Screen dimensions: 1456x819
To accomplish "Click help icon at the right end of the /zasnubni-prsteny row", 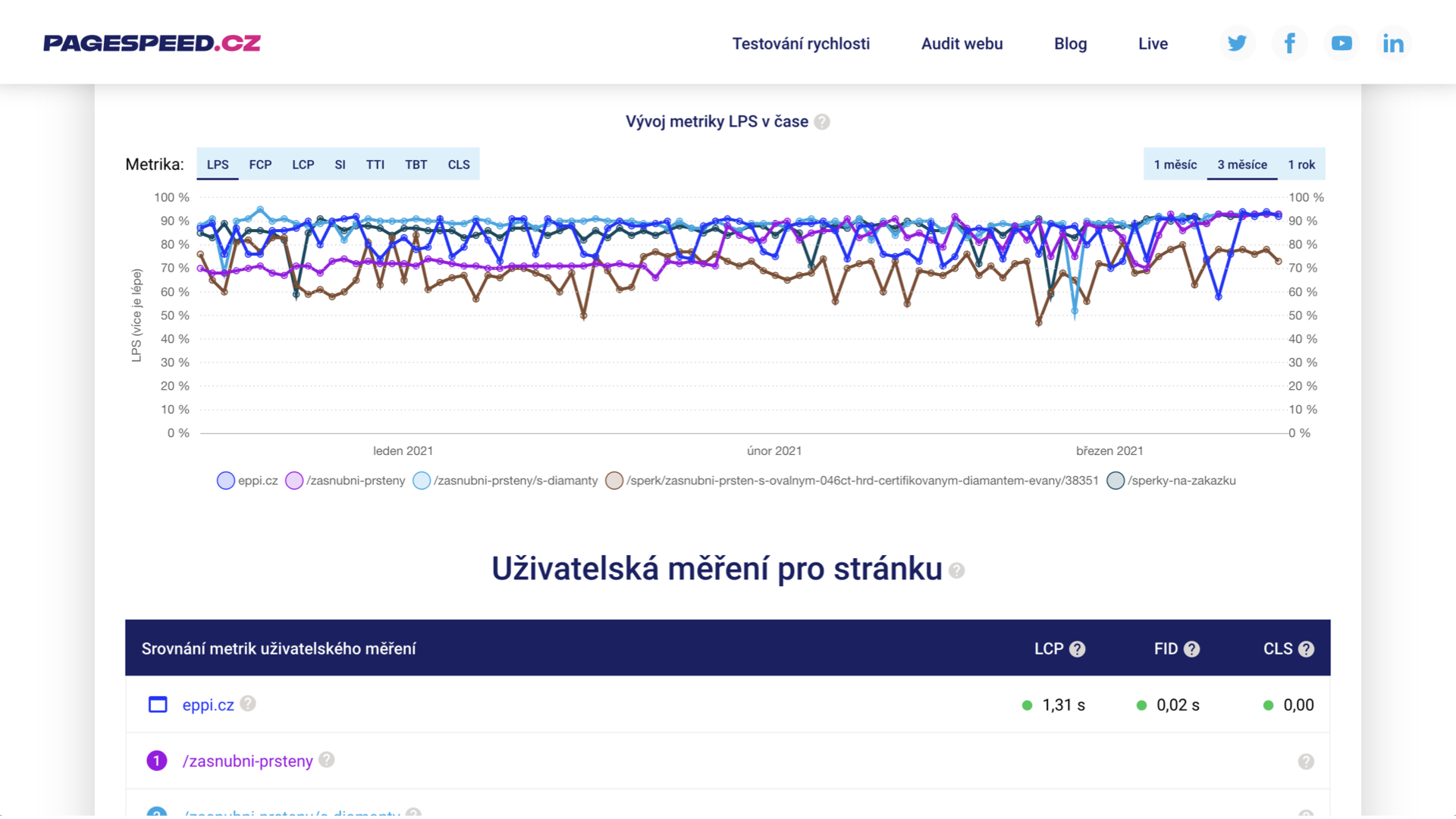I will click(1306, 761).
